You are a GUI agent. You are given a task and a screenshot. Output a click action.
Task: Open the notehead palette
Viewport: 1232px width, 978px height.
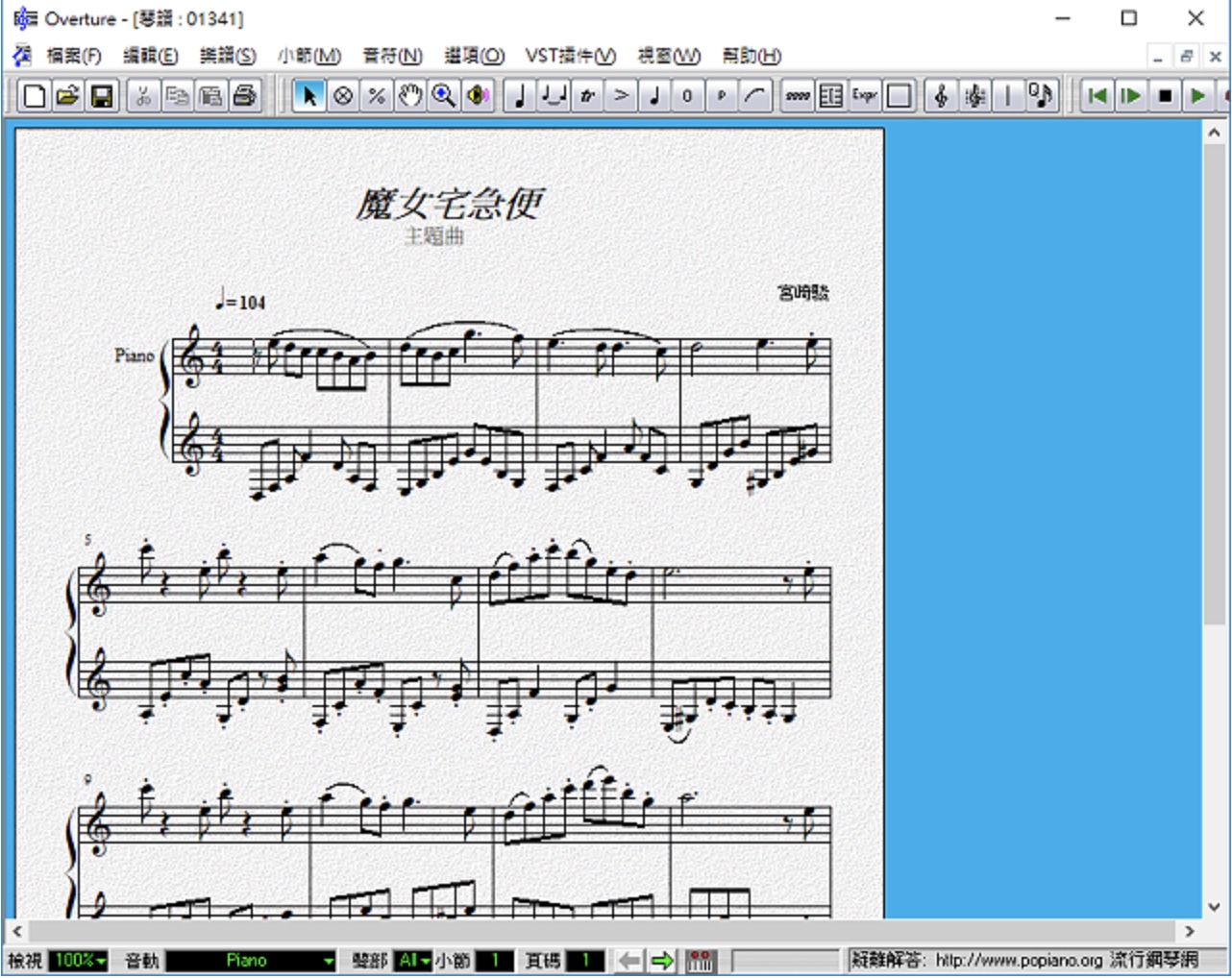[x=654, y=96]
